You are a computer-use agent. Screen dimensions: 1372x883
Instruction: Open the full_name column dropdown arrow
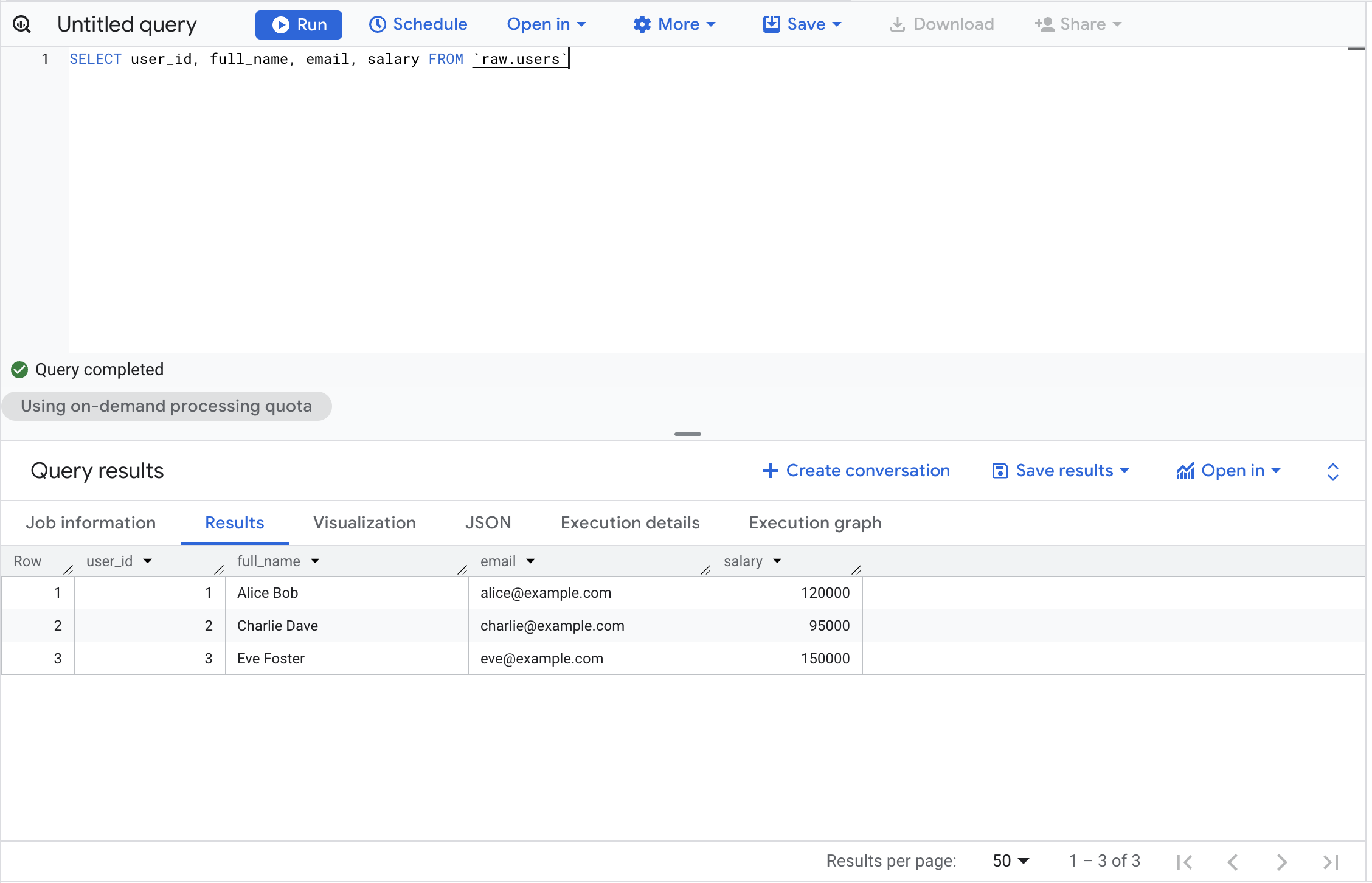pyautogui.click(x=315, y=561)
